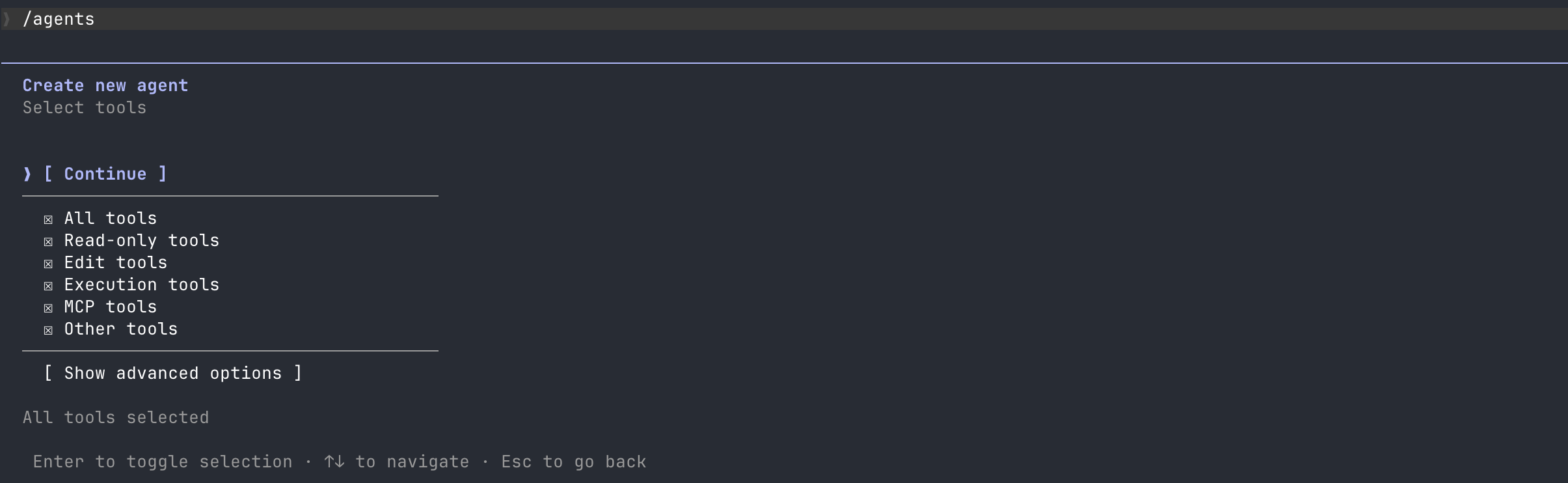The height and width of the screenshot is (483, 1568).
Task: Uncheck the MCP tools checkbox
Action: pyautogui.click(x=48, y=308)
